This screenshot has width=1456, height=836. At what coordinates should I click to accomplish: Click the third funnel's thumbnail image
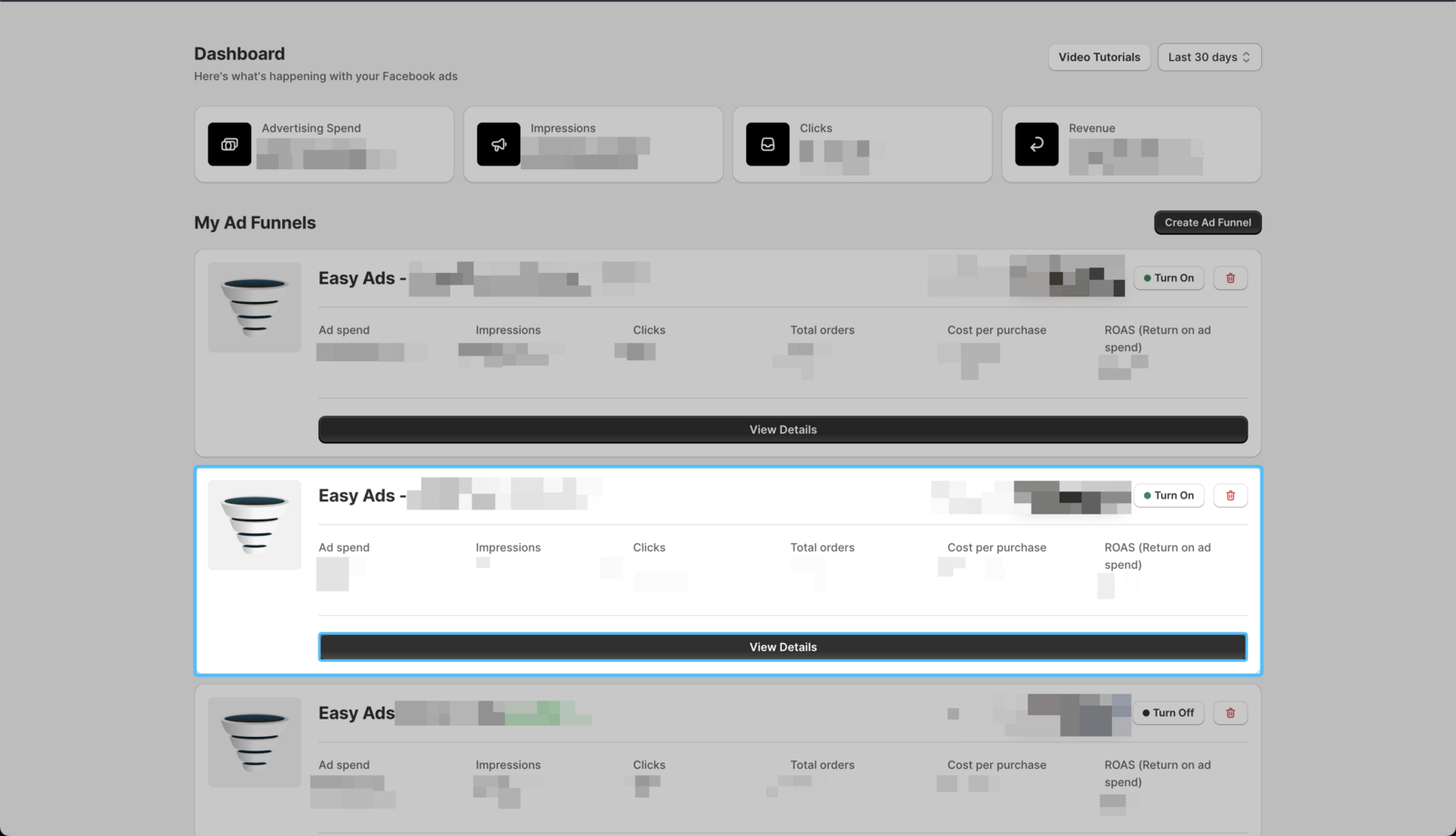coord(255,742)
